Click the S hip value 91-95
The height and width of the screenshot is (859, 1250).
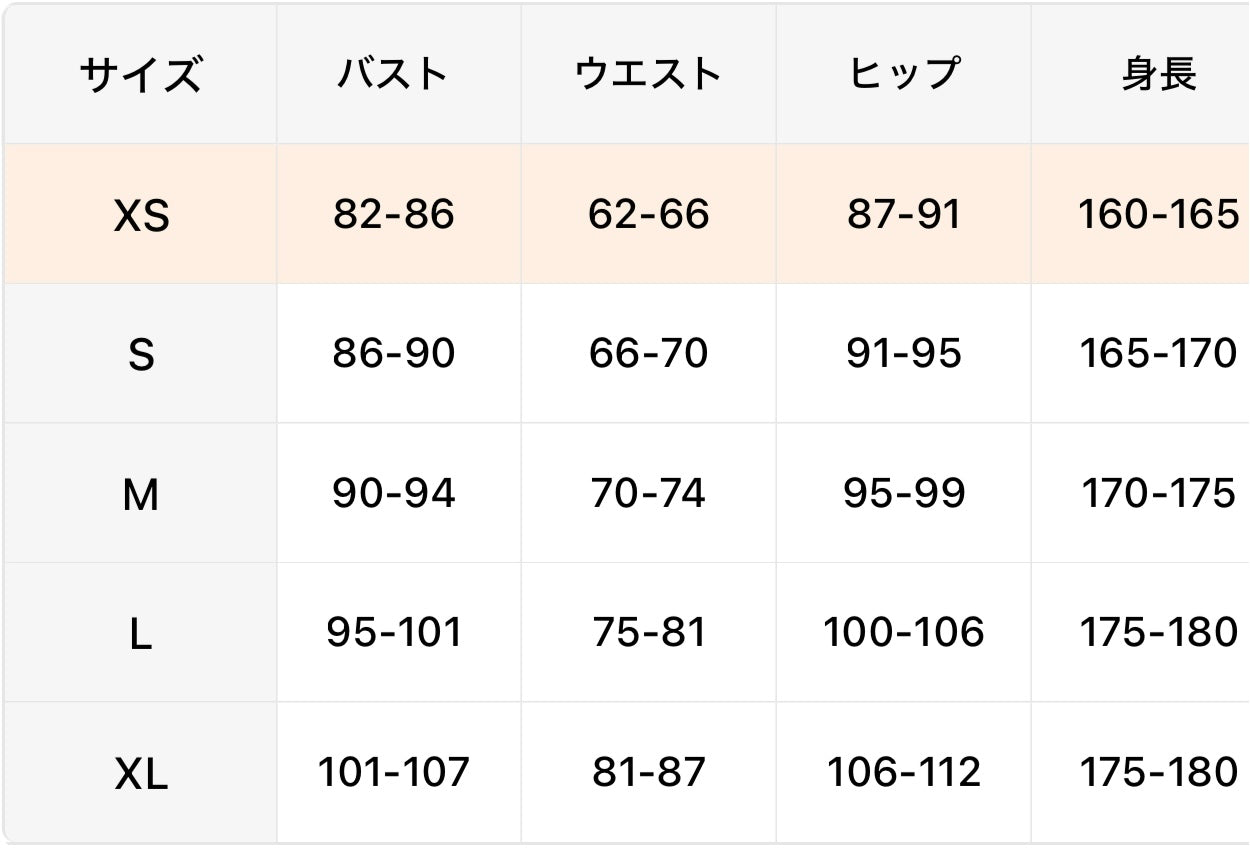click(x=904, y=353)
